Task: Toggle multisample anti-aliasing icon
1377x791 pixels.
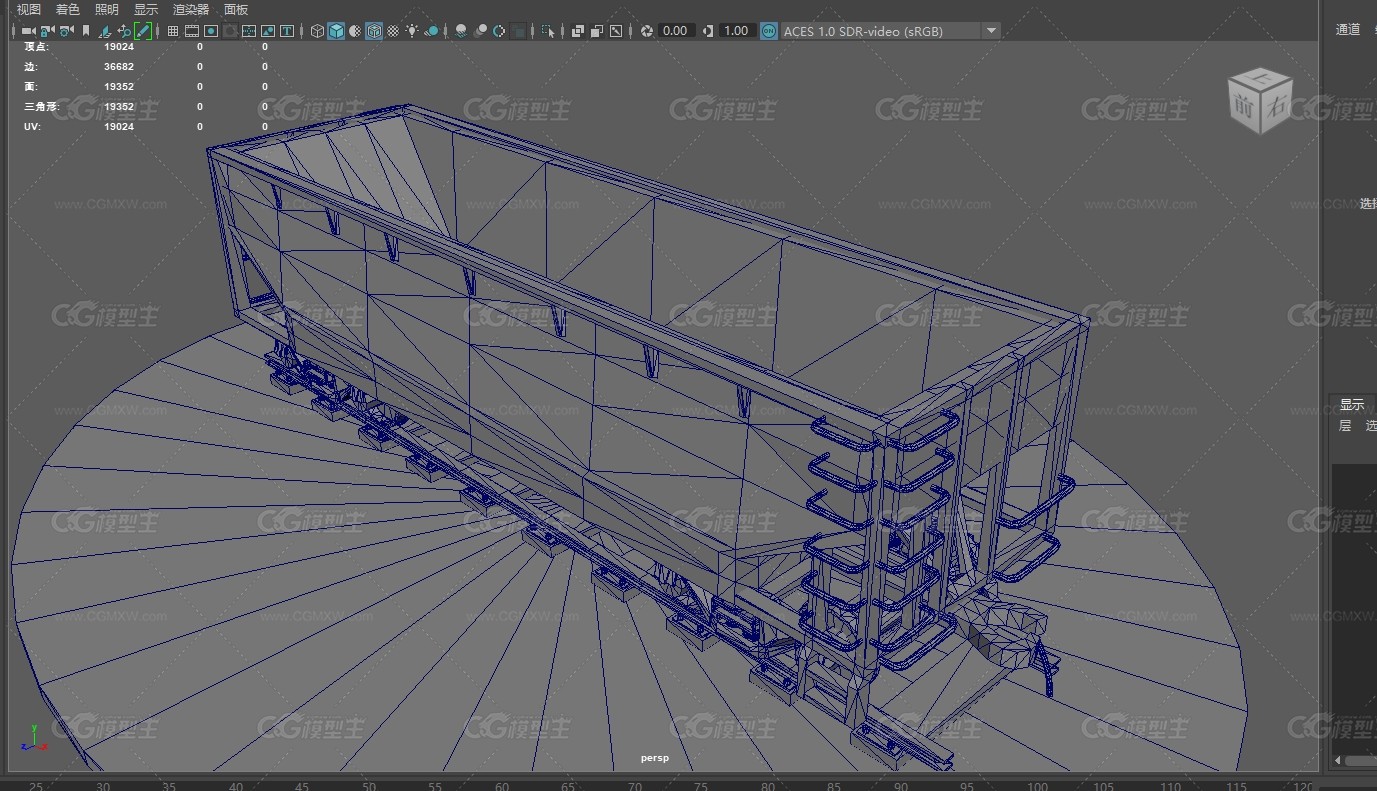Action: tap(499, 31)
